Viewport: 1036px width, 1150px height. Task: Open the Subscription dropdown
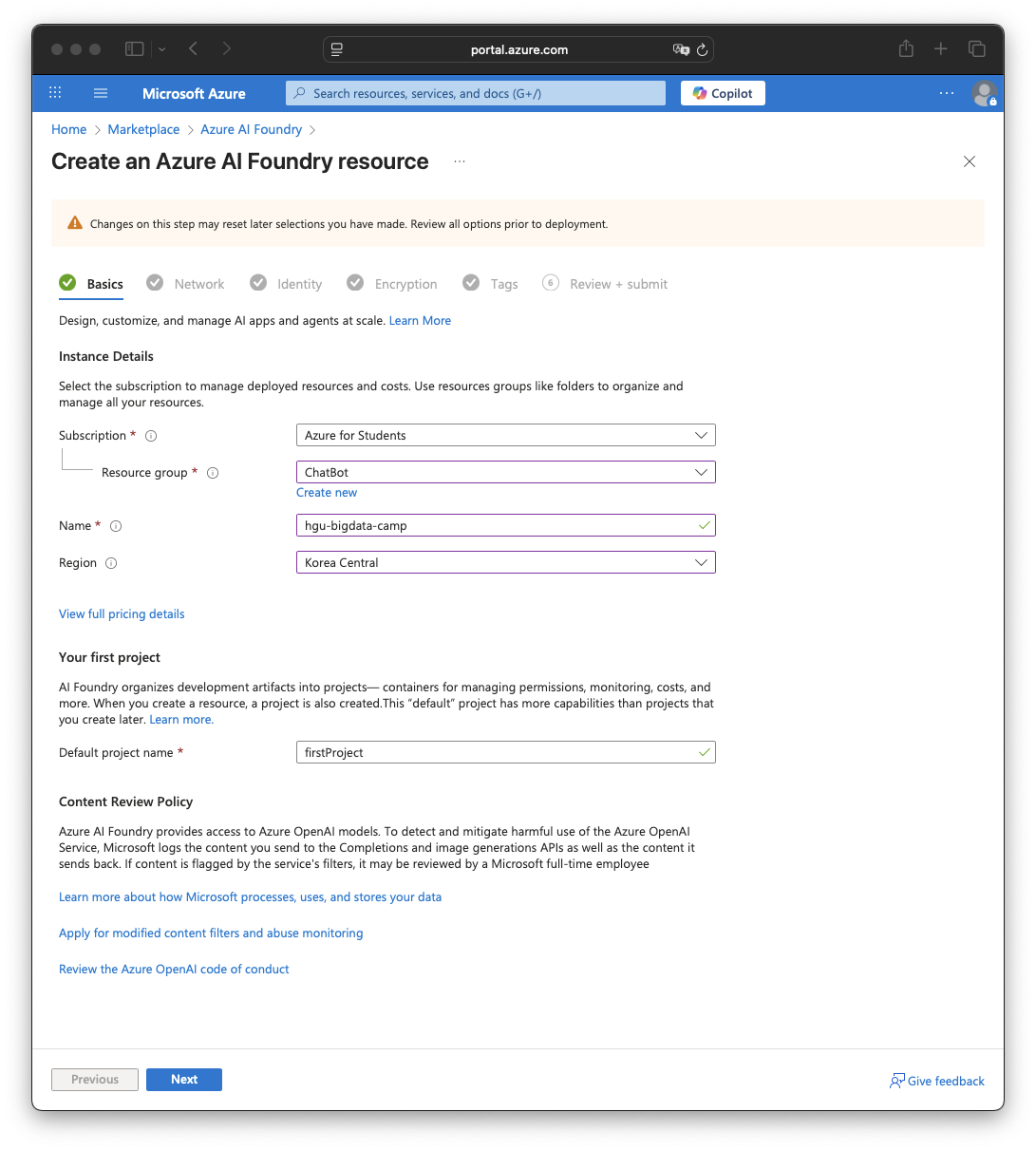point(506,435)
